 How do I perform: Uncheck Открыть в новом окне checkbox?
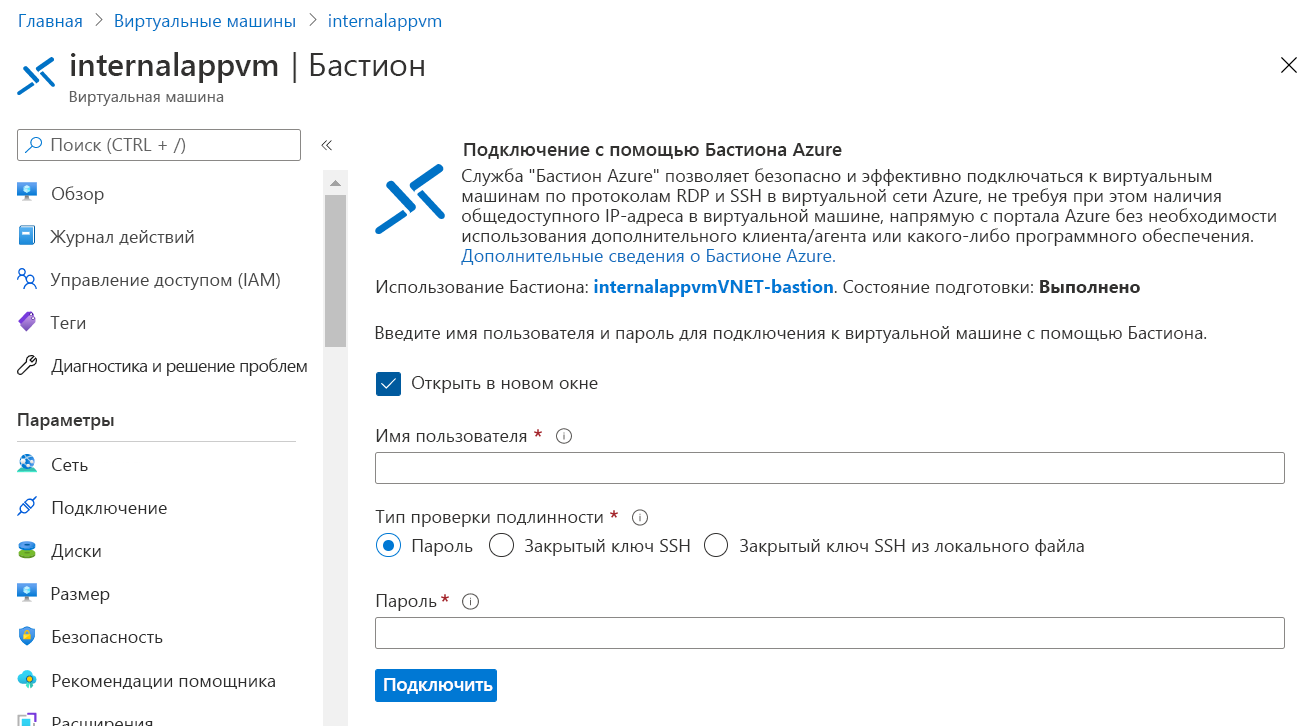(x=388, y=383)
